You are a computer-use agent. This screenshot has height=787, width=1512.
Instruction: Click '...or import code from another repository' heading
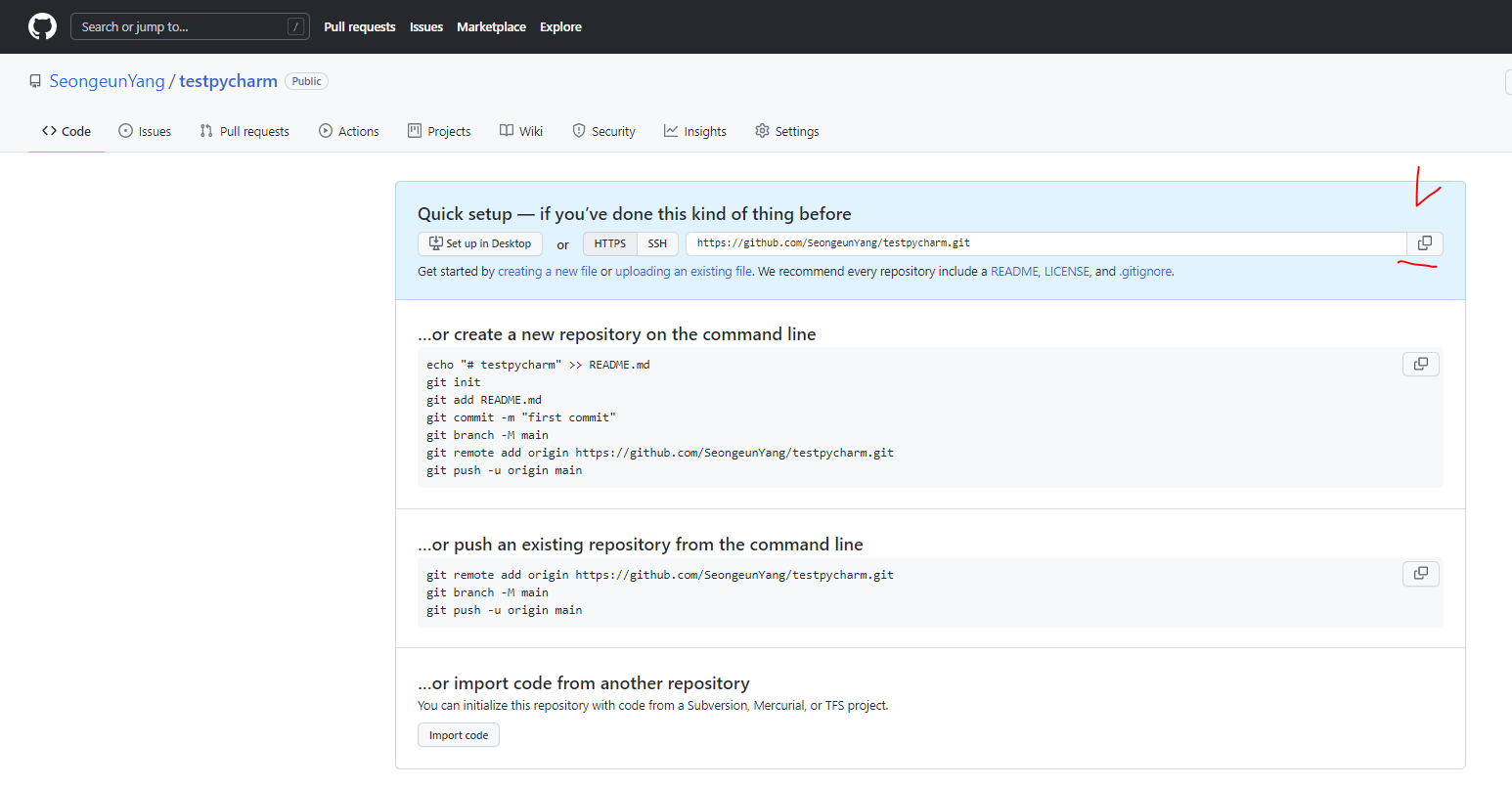point(584,683)
